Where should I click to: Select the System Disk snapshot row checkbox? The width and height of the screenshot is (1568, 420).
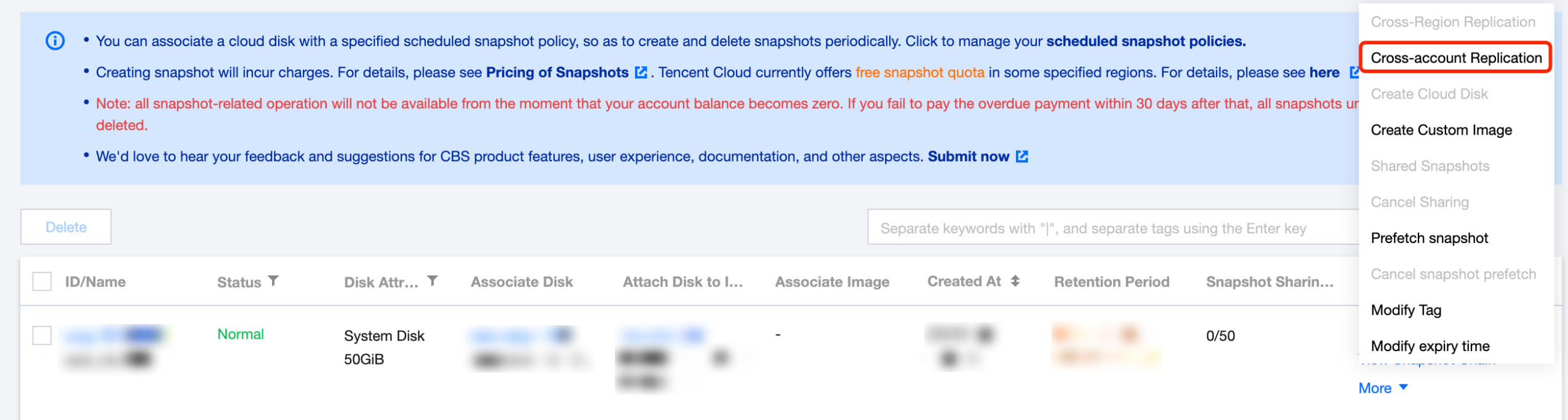click(x=42, y=336)
